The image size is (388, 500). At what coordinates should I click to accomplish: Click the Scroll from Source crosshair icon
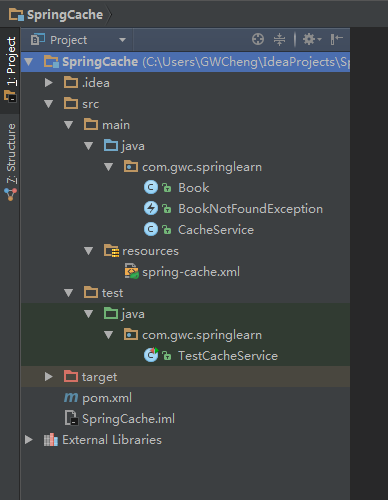(x=258, y=39)
